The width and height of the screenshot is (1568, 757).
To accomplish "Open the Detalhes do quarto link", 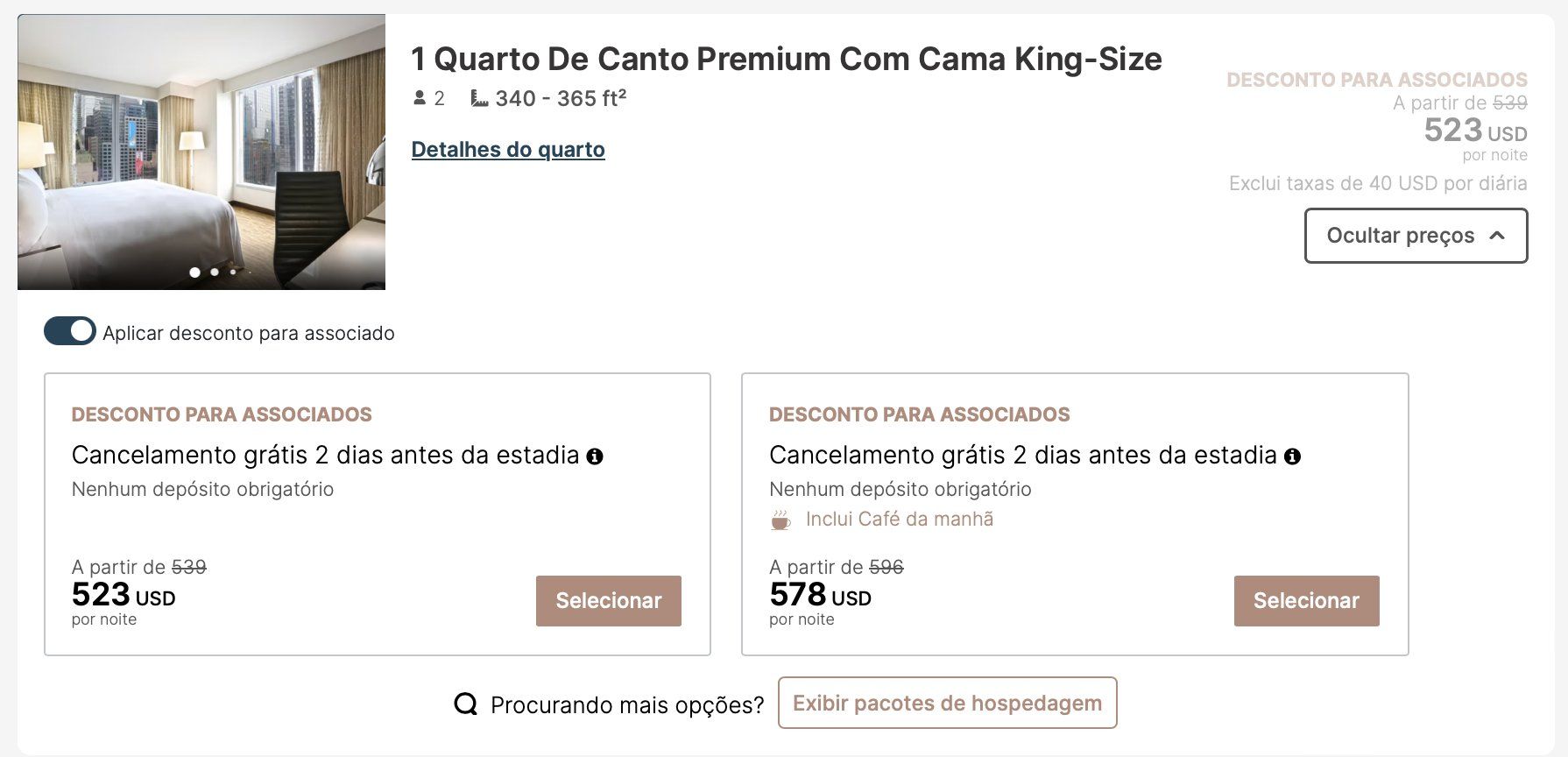I will tap(508, 150).
